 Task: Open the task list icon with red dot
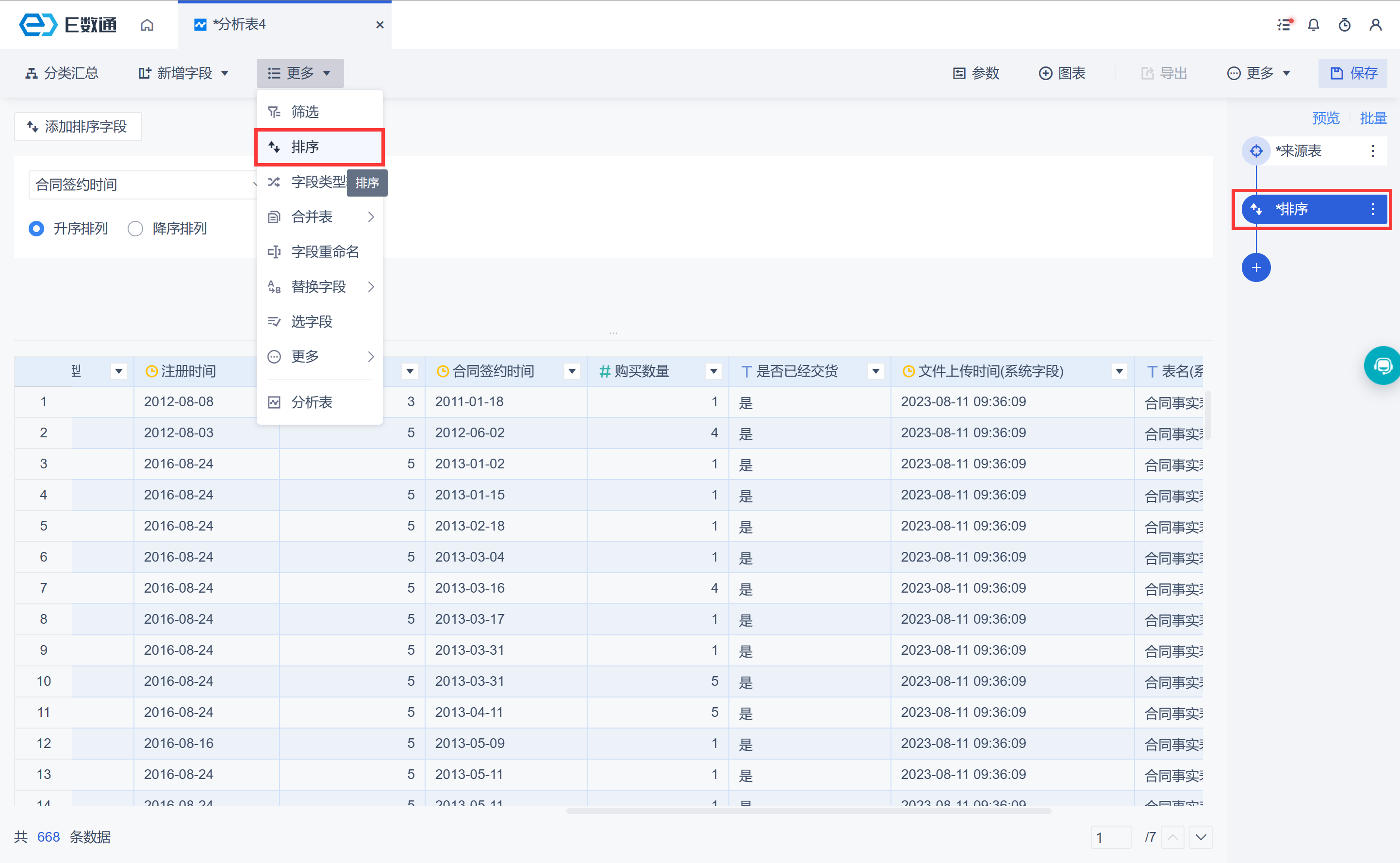click(1284, 25)
